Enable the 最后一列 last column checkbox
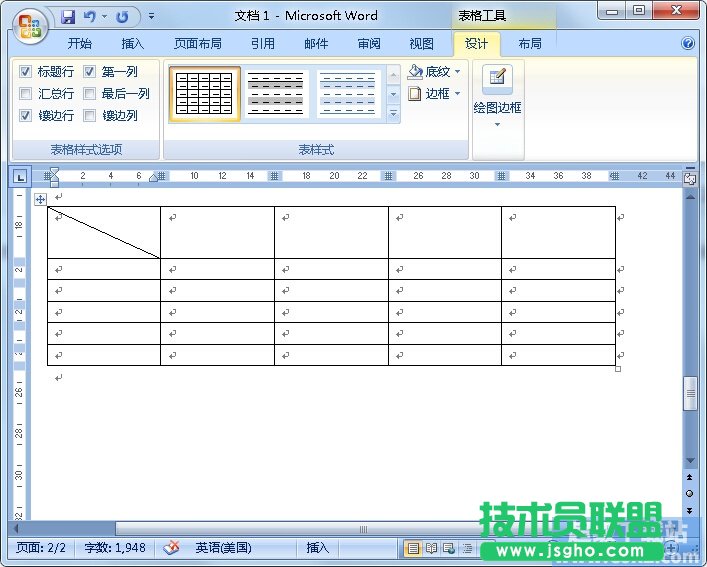 pyautogui.click(x=90, y=94)
